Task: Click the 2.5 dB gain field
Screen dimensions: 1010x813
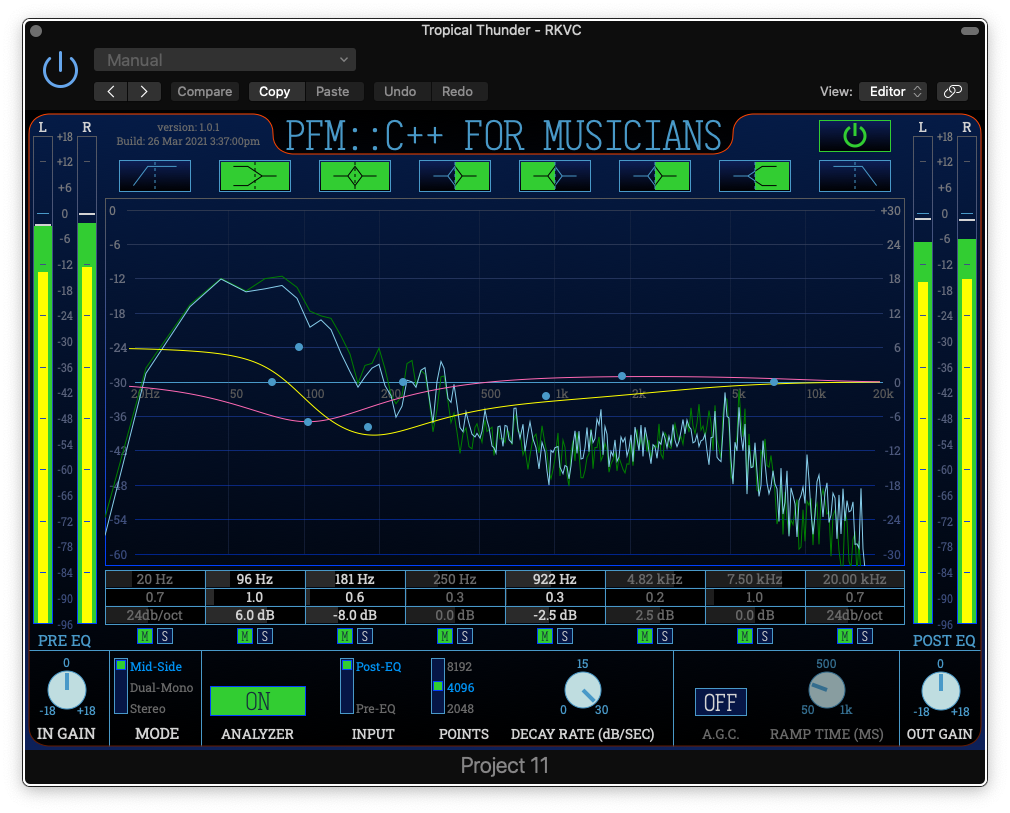Action: [x=654, y=615]
